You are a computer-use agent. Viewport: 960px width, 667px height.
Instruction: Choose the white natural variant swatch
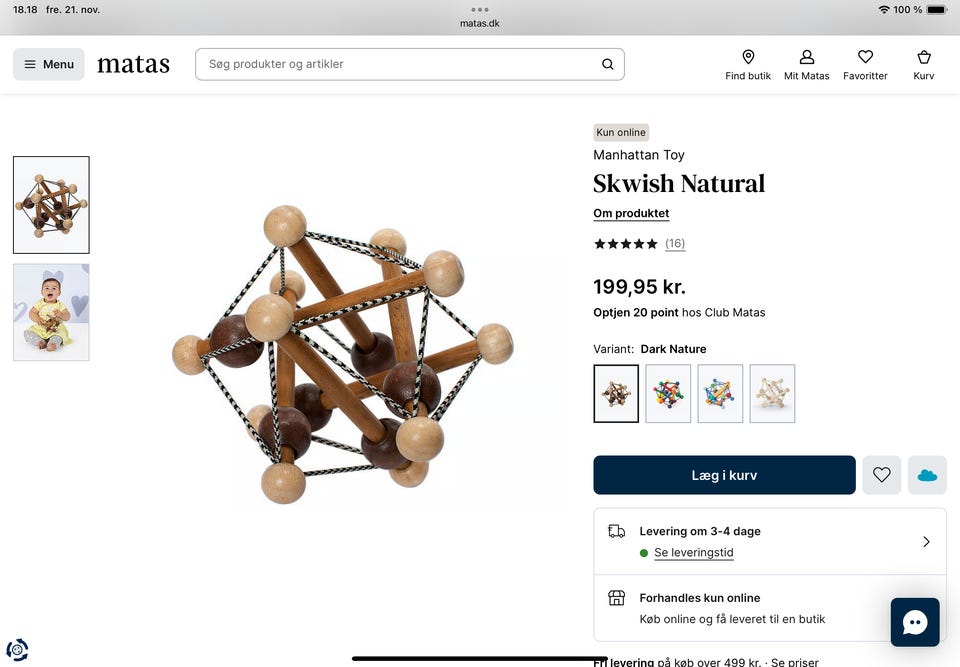point(772,394)
